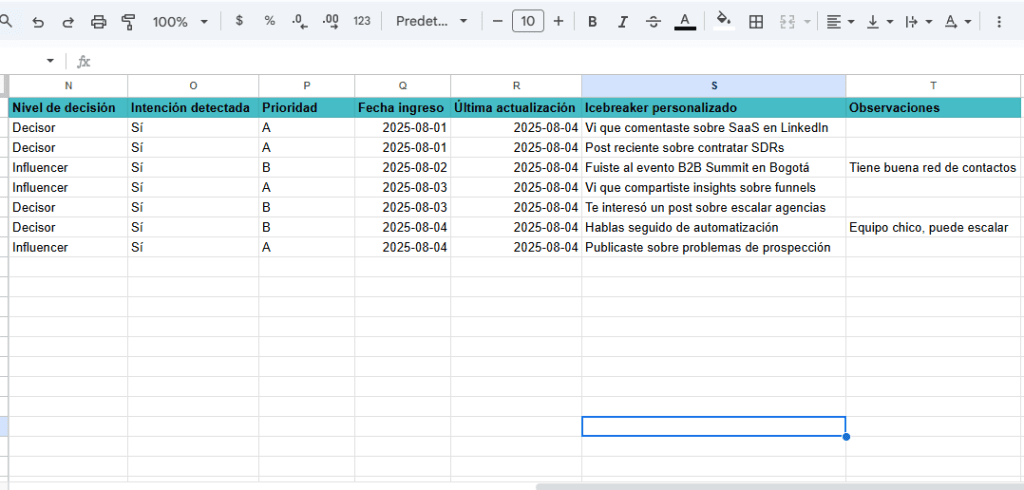
Task: Format as percent
Action: click(270, 21)
